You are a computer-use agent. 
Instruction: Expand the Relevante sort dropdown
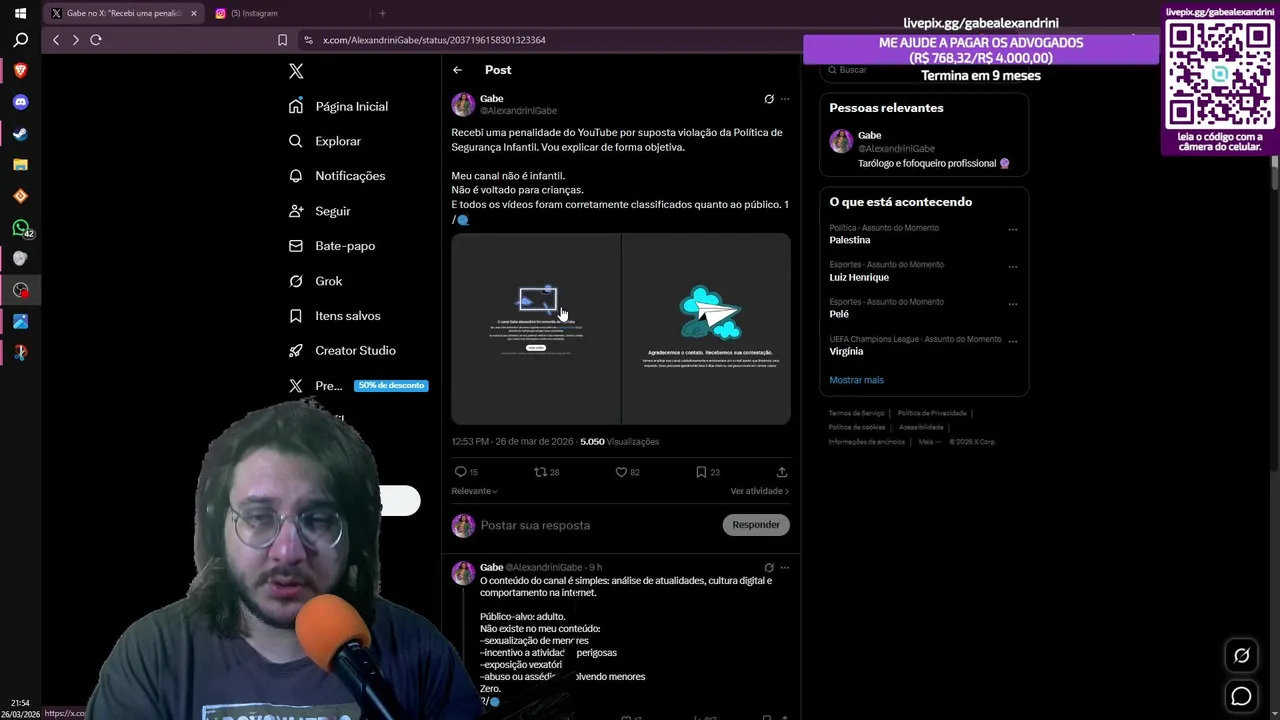coord(474,491)
